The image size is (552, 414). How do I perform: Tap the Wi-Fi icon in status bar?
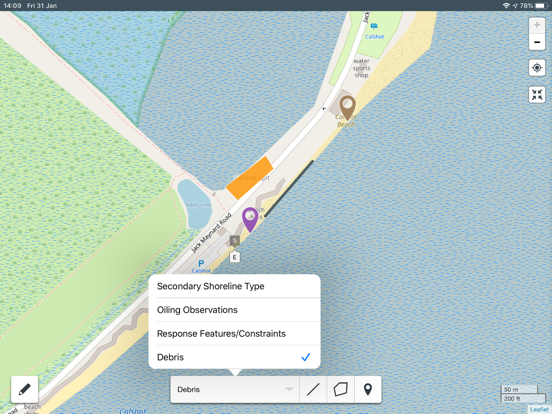(506, 5)
